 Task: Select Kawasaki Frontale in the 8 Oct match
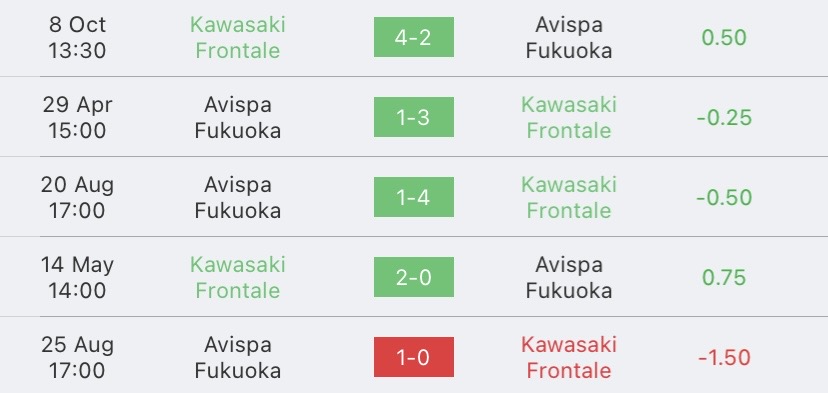point(238,38)
